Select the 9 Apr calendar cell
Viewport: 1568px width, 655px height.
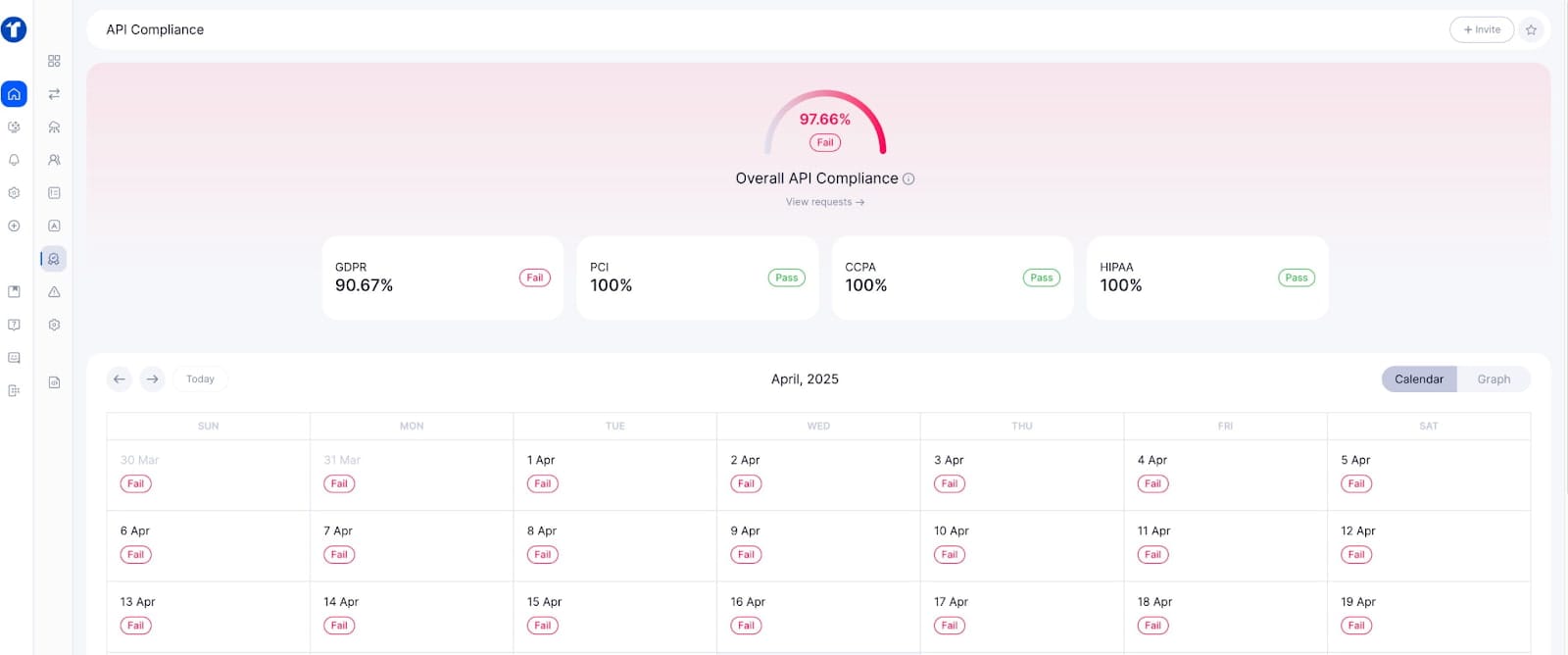coord(818,546)
